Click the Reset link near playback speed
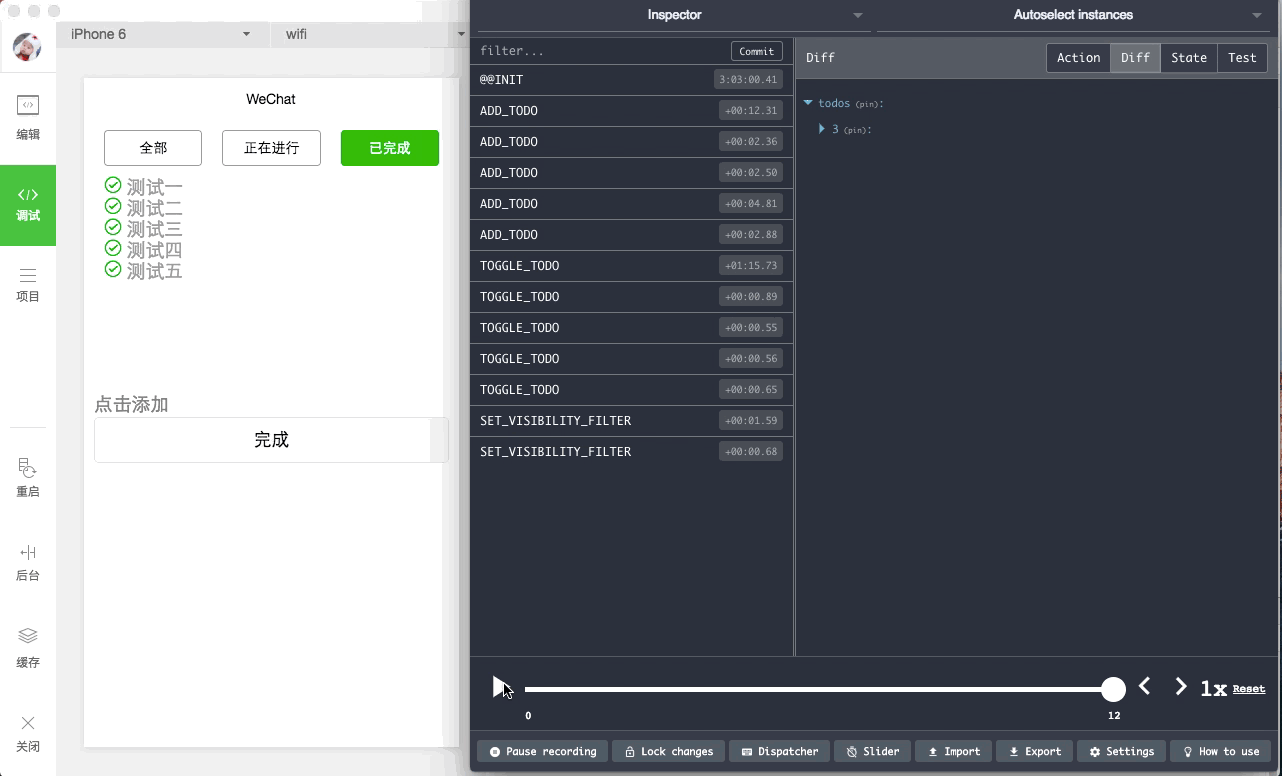 tap(1248, 689)
